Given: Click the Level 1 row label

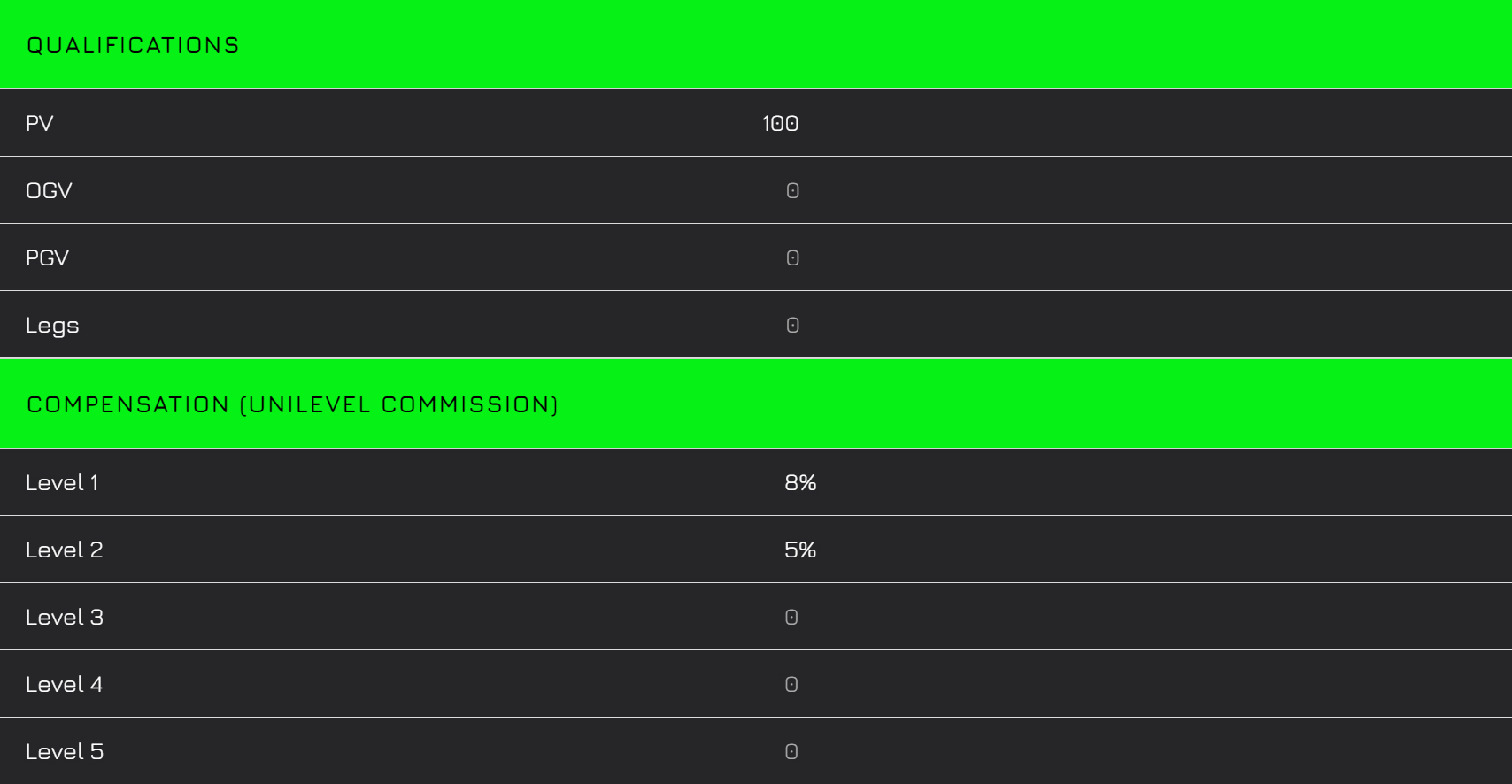Looking at the screenshot, I should point(62,482).
